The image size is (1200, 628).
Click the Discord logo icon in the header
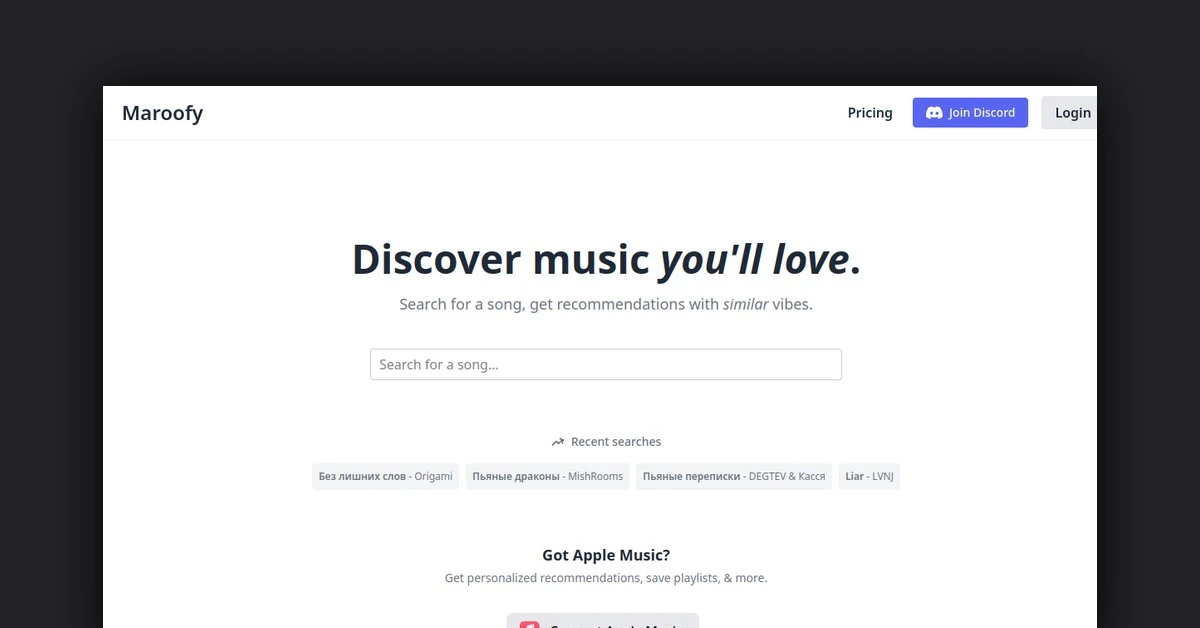(934, 113)
